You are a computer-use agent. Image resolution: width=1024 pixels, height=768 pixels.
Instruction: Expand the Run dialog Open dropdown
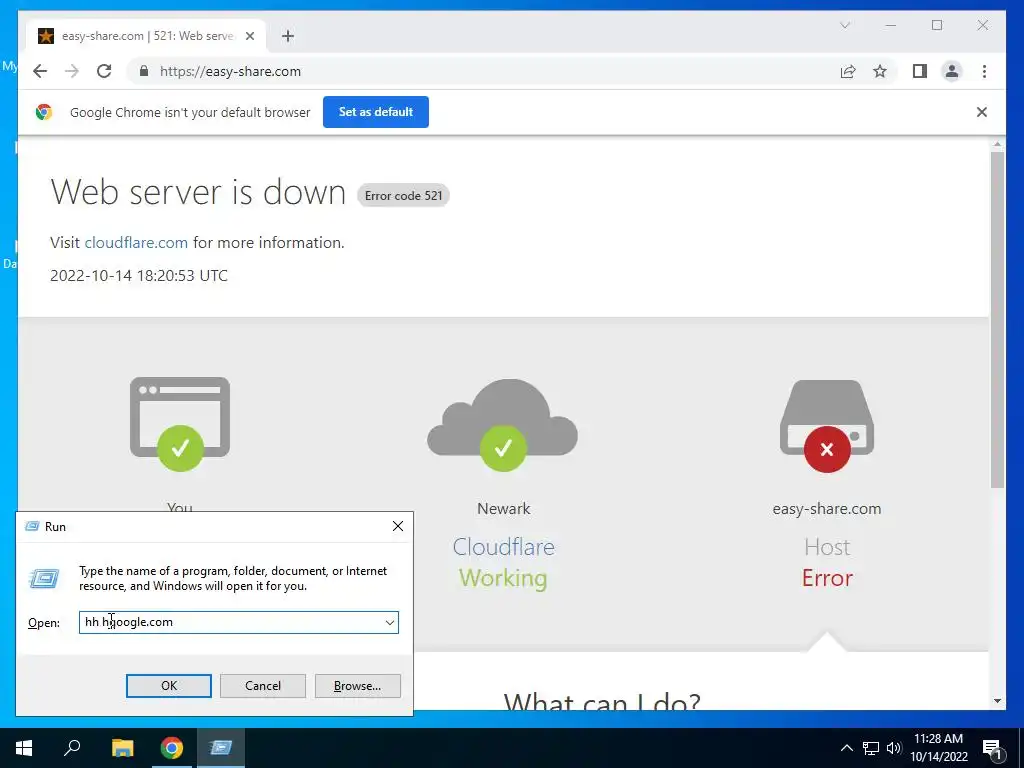(x=390, y=622)
